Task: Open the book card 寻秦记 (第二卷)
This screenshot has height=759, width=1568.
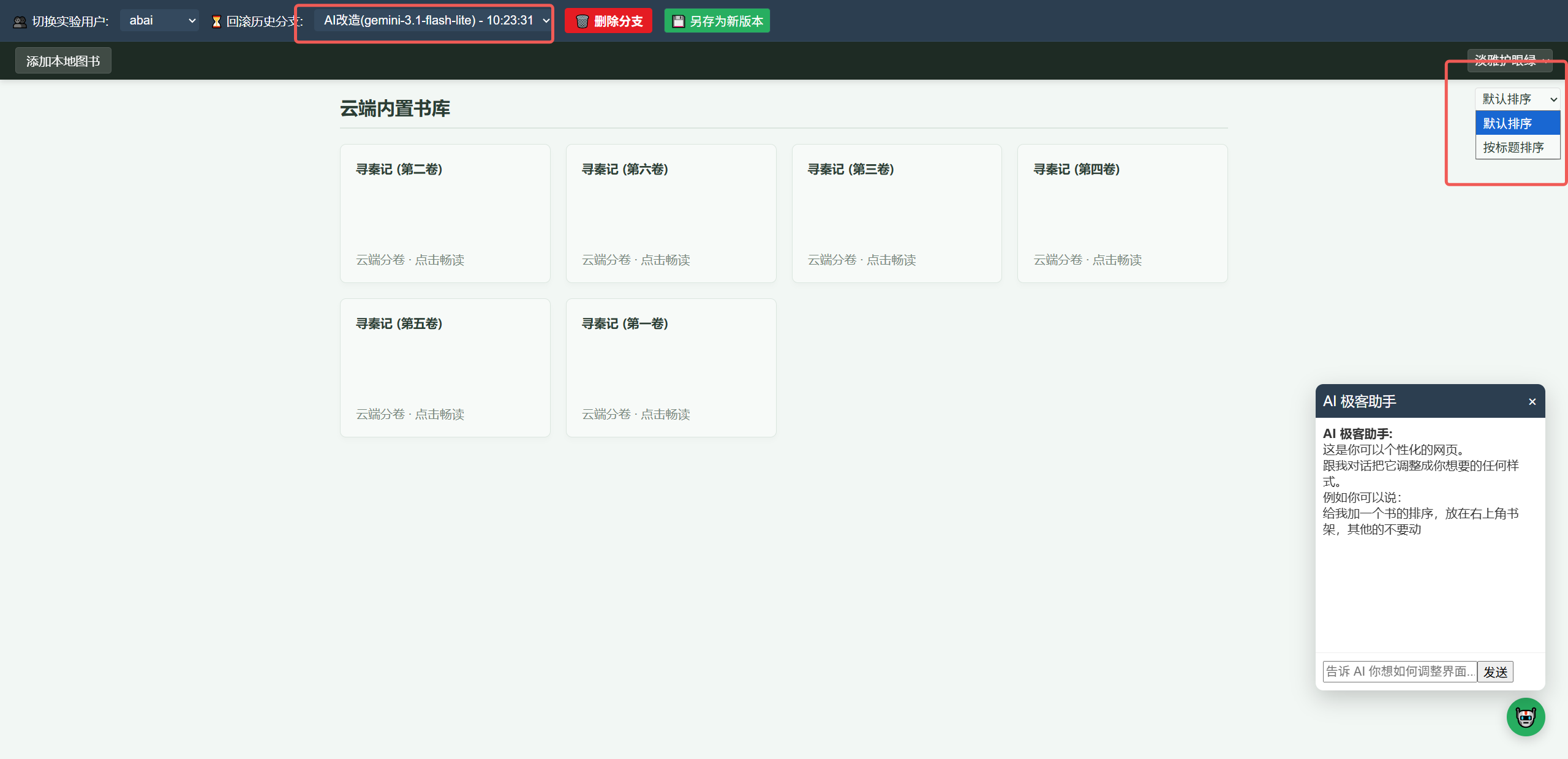Action: coord(445,213)
